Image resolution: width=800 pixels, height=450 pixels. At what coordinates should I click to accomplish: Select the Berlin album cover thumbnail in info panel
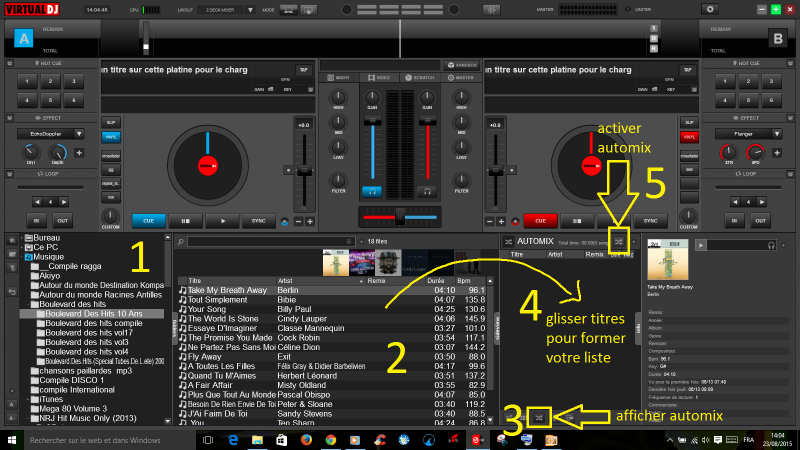tap(667, 259)
